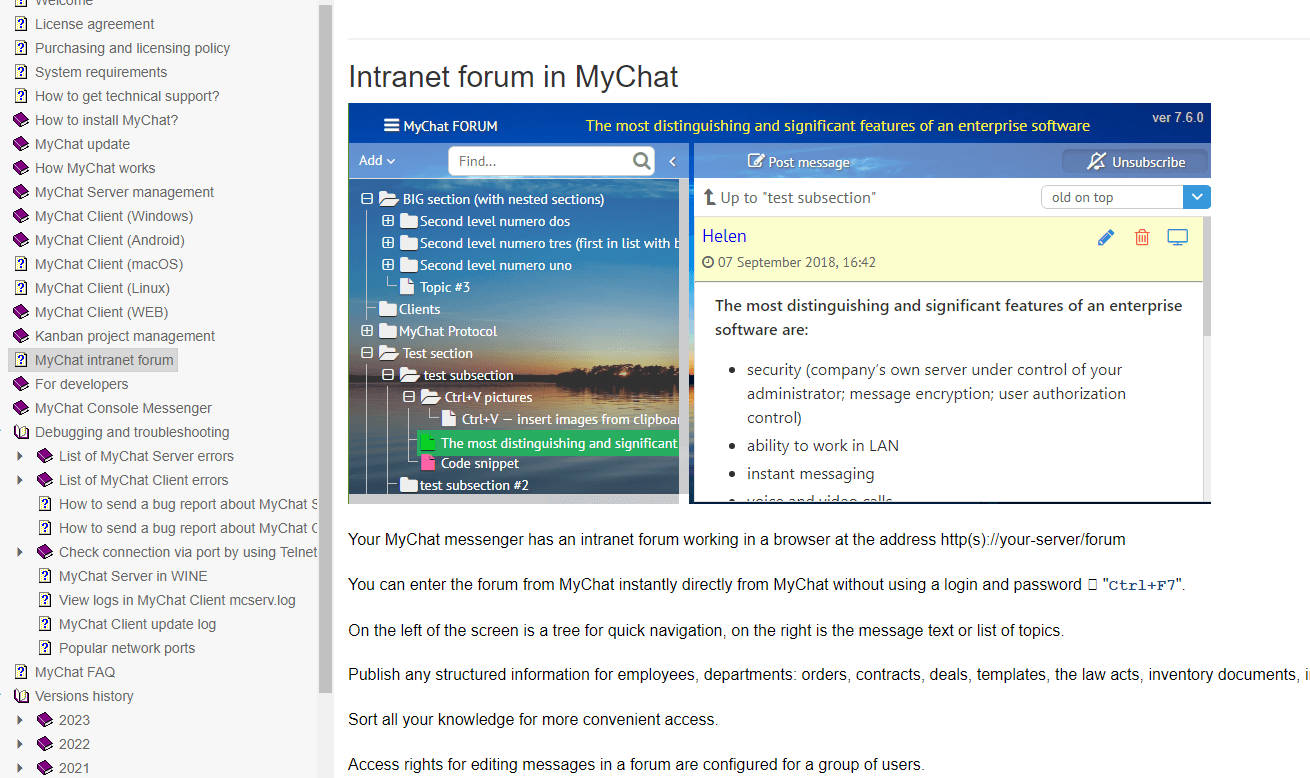Click the hamburger menu icon next to MyChat FORUM
The image size is (1310, 778).
(x=391, y=126)
